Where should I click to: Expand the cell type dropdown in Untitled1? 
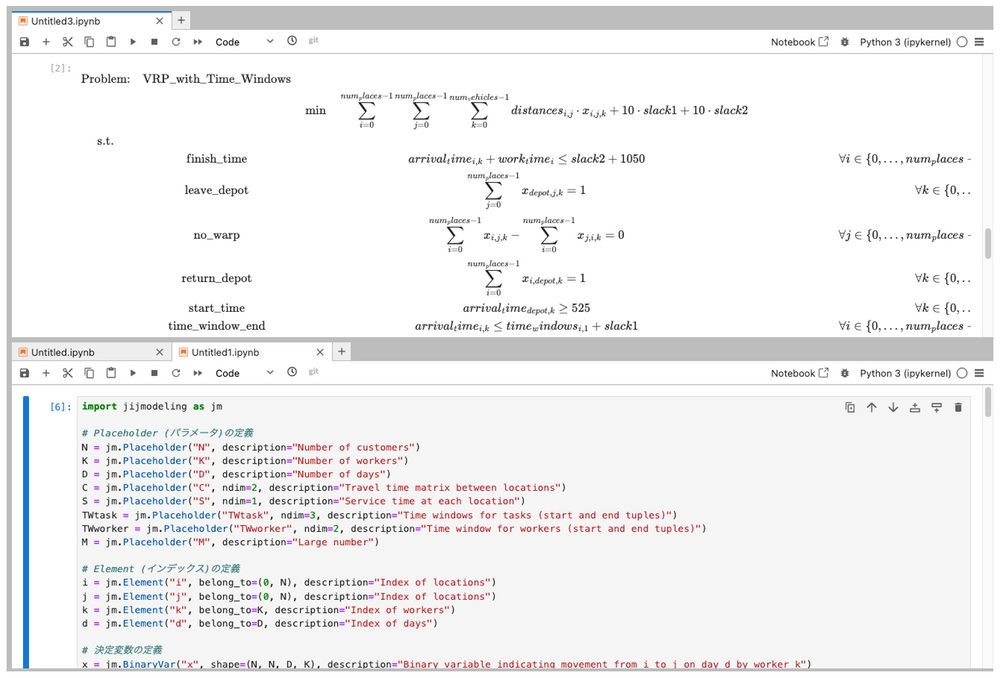click(x=244, y=373)
